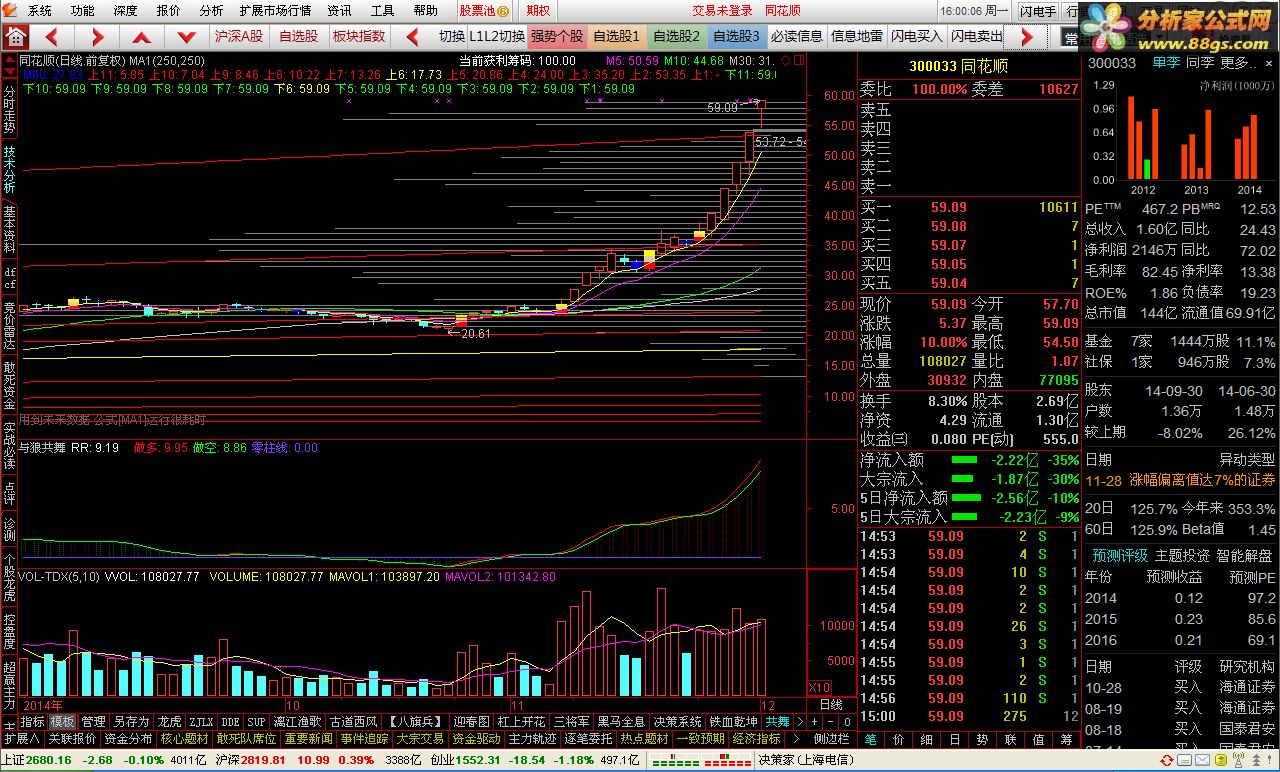
Task: Switch to the 主题投资 tab
Action: pyautogui.click(x=1182, y=556)
